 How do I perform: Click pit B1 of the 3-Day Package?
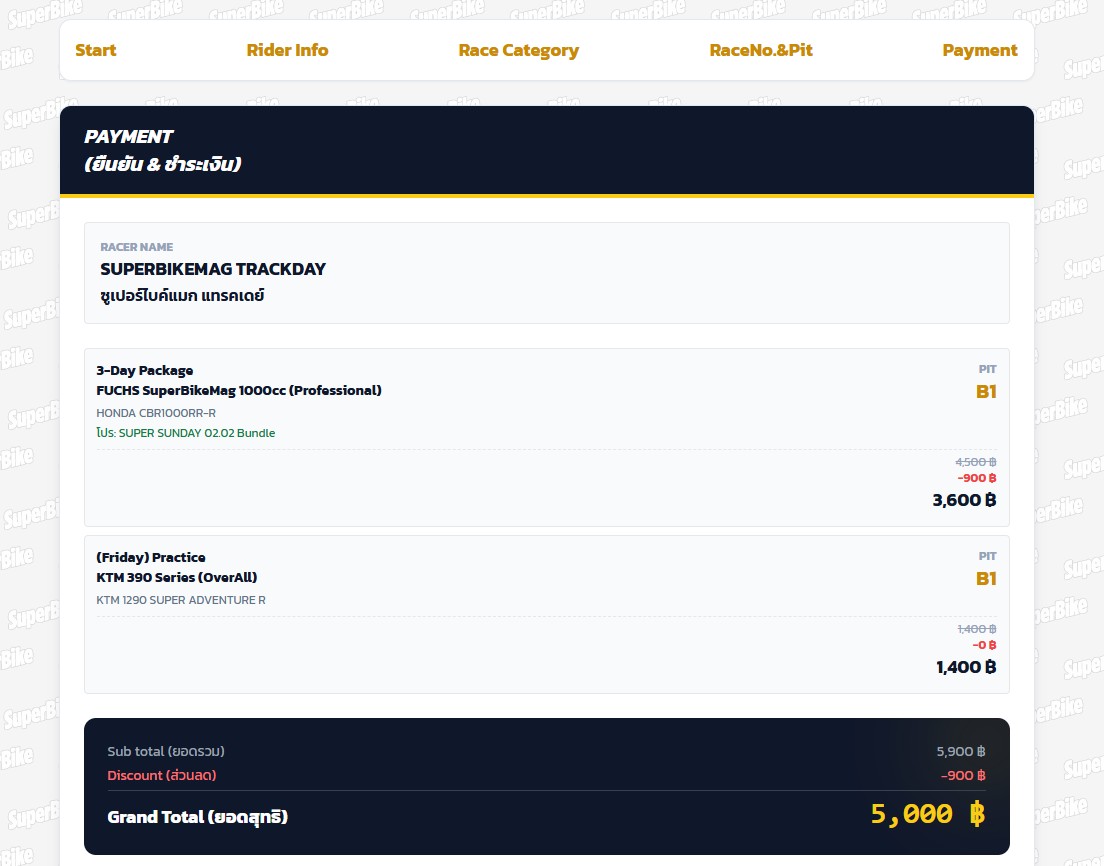tap(986, 392)
